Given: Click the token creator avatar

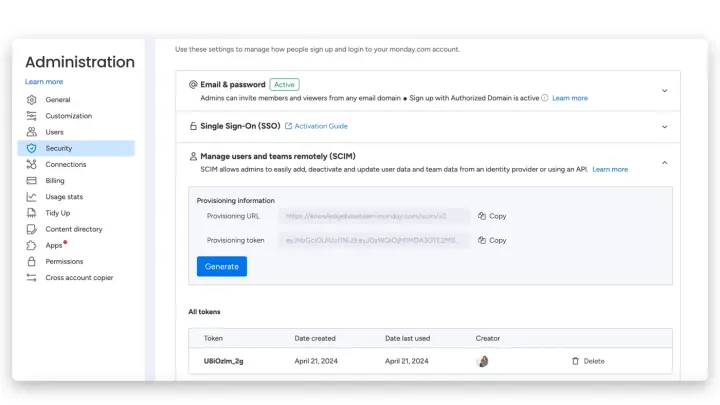Looking at the screenshot, I should [x=483, y=361].
